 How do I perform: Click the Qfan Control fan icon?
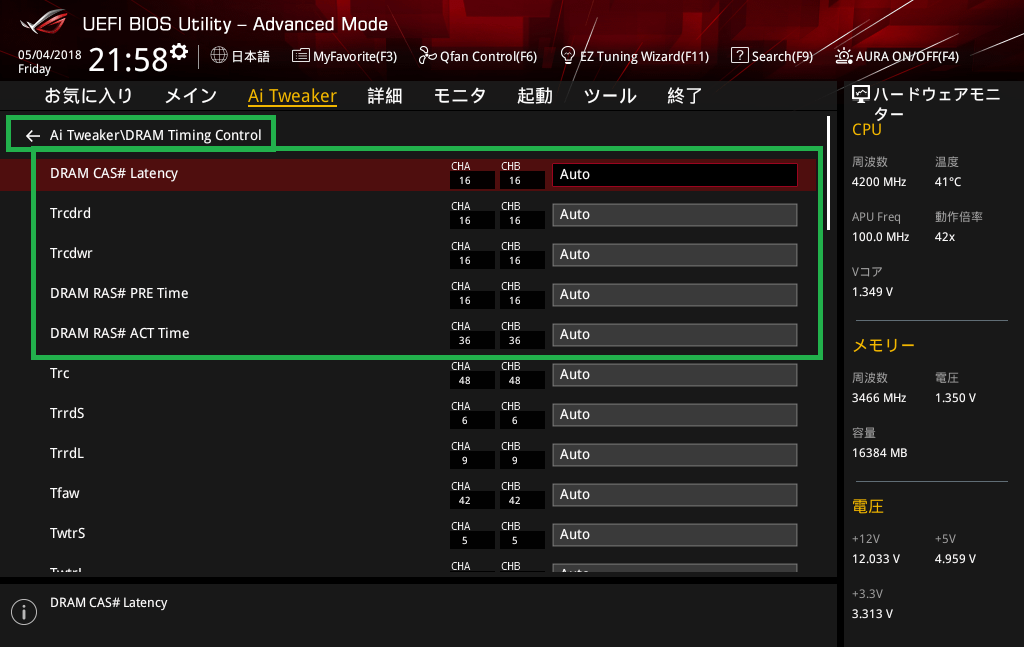click(x=427, y=55)
